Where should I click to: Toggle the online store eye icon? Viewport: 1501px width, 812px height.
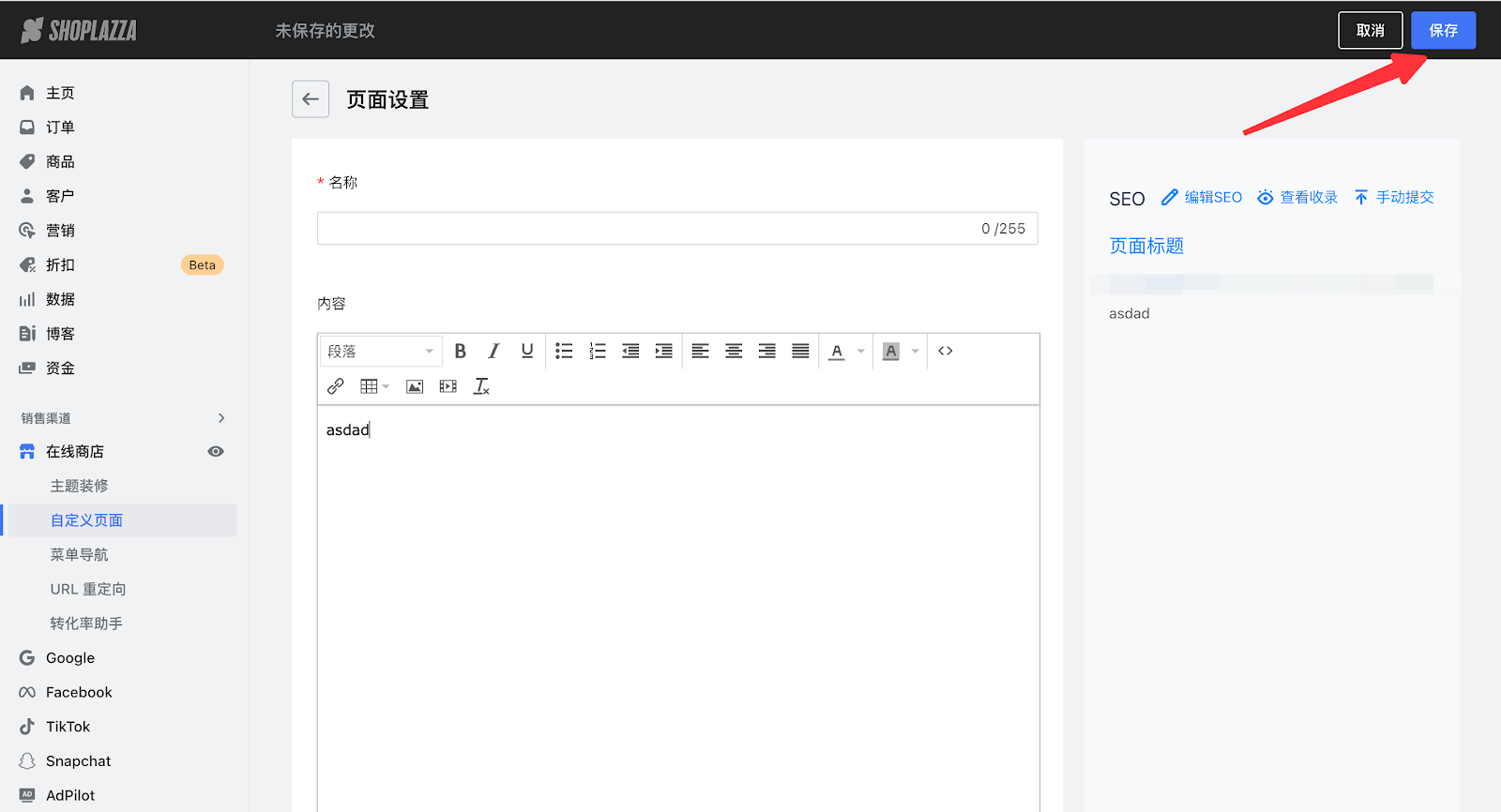point(216,452)
